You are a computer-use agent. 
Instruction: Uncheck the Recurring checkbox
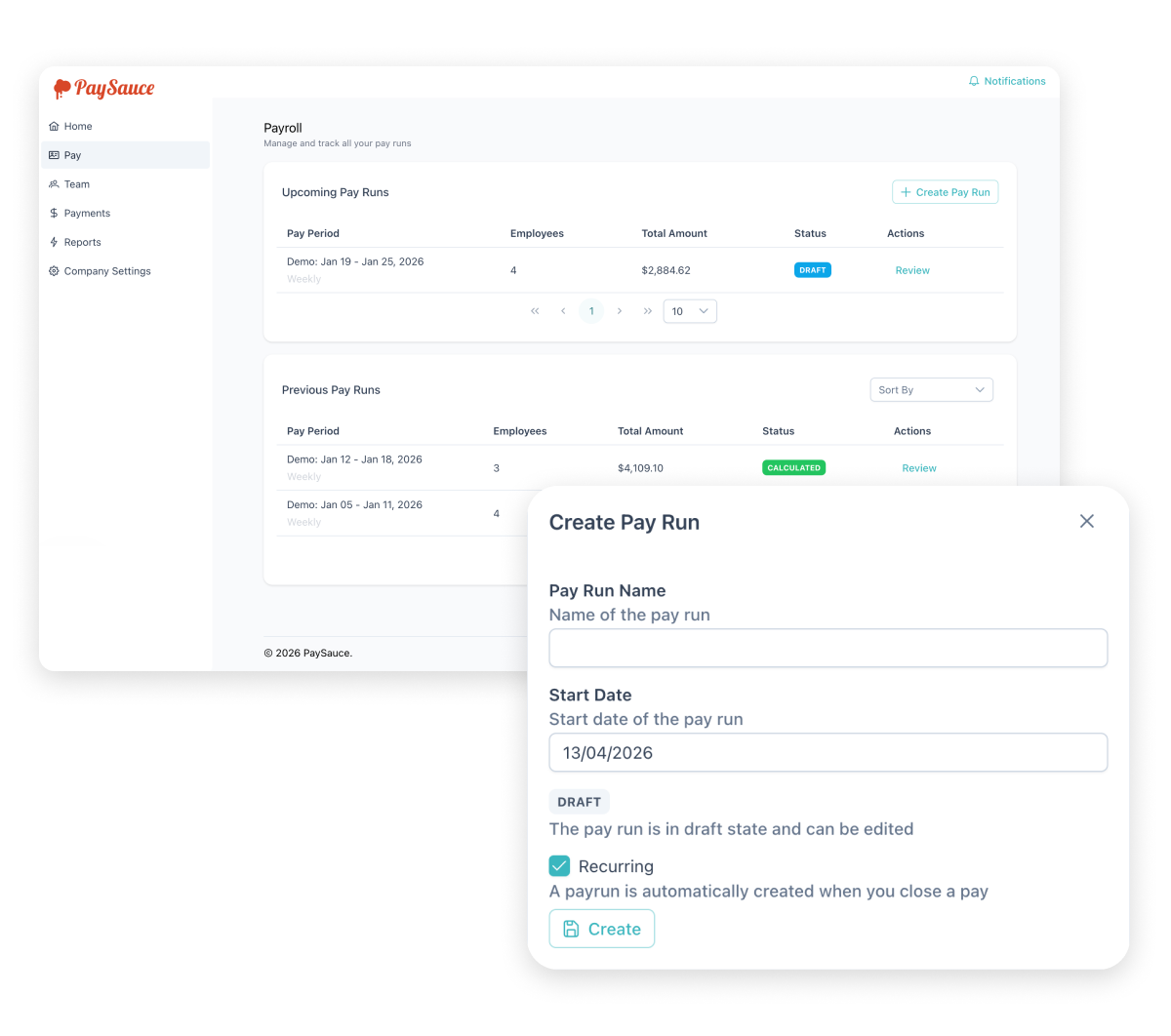click(559, 866)
